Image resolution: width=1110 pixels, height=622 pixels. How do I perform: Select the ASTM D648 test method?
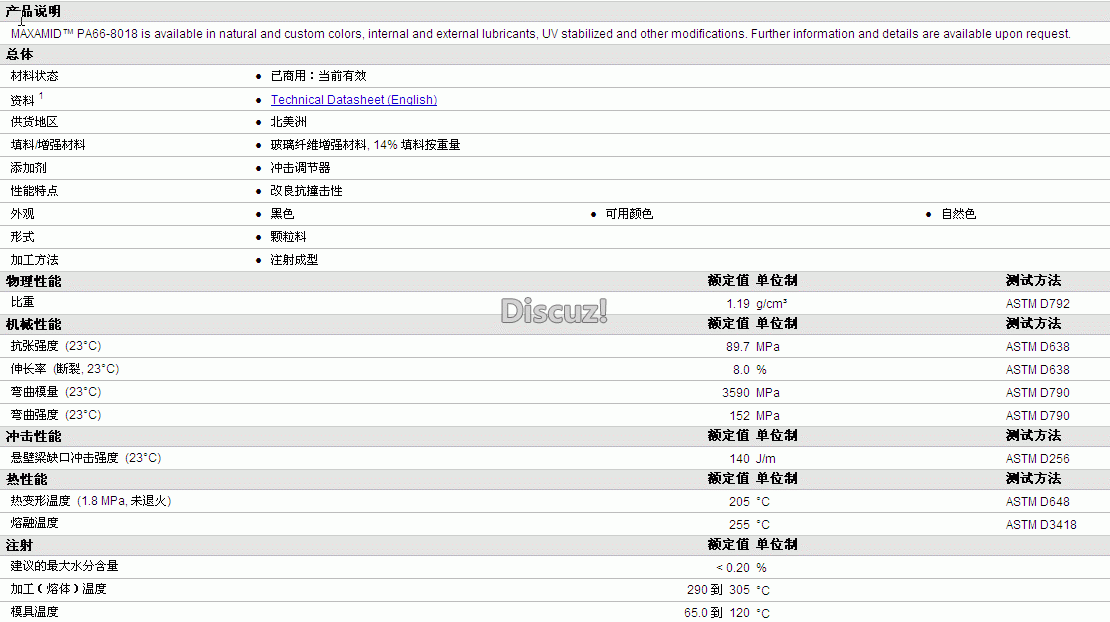1038,502
